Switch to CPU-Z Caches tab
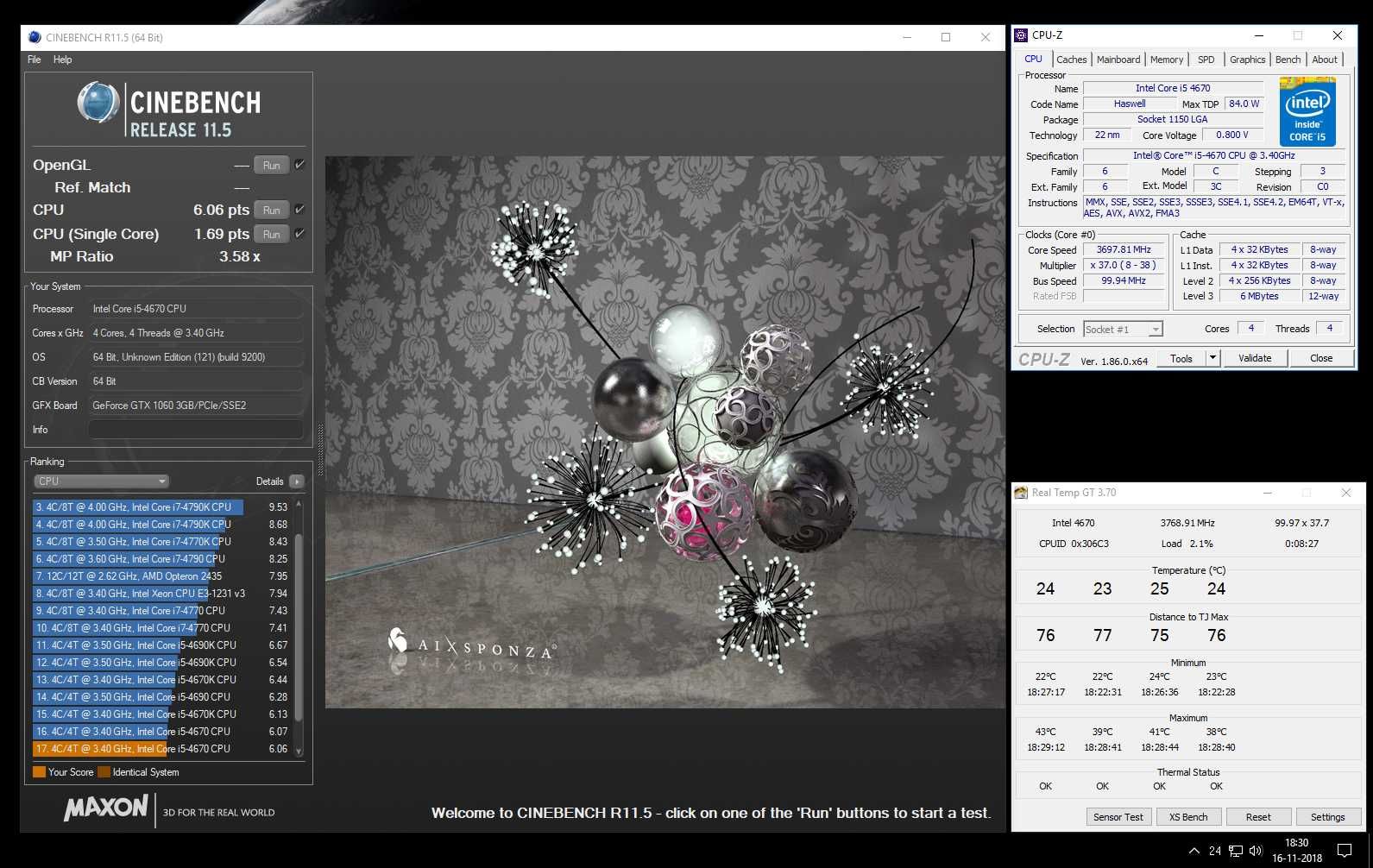 click(x=1071, y=60)
